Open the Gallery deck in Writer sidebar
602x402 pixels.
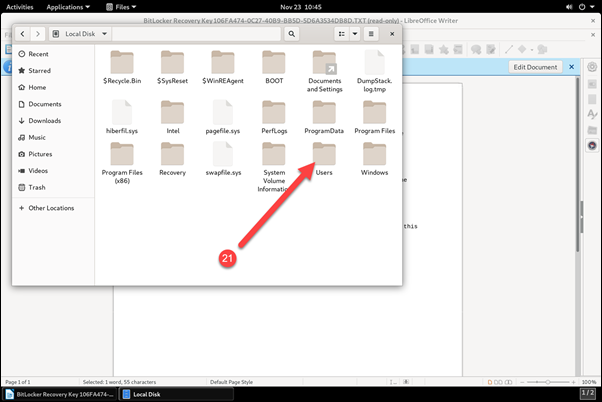tap(592, 130)
